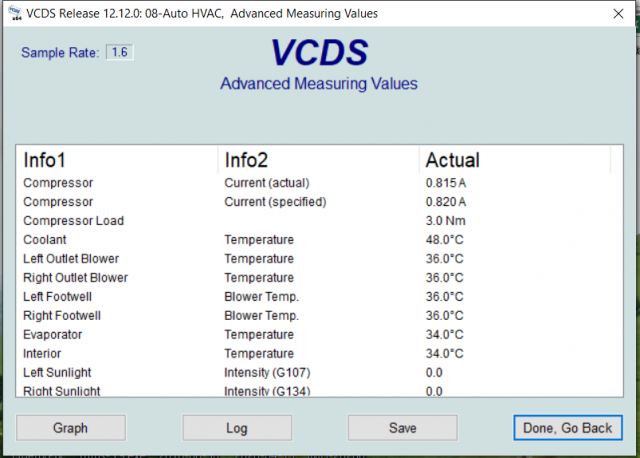640x458 pixels.
Task: Click the Sample Rate value field
Action: (119, 52)
